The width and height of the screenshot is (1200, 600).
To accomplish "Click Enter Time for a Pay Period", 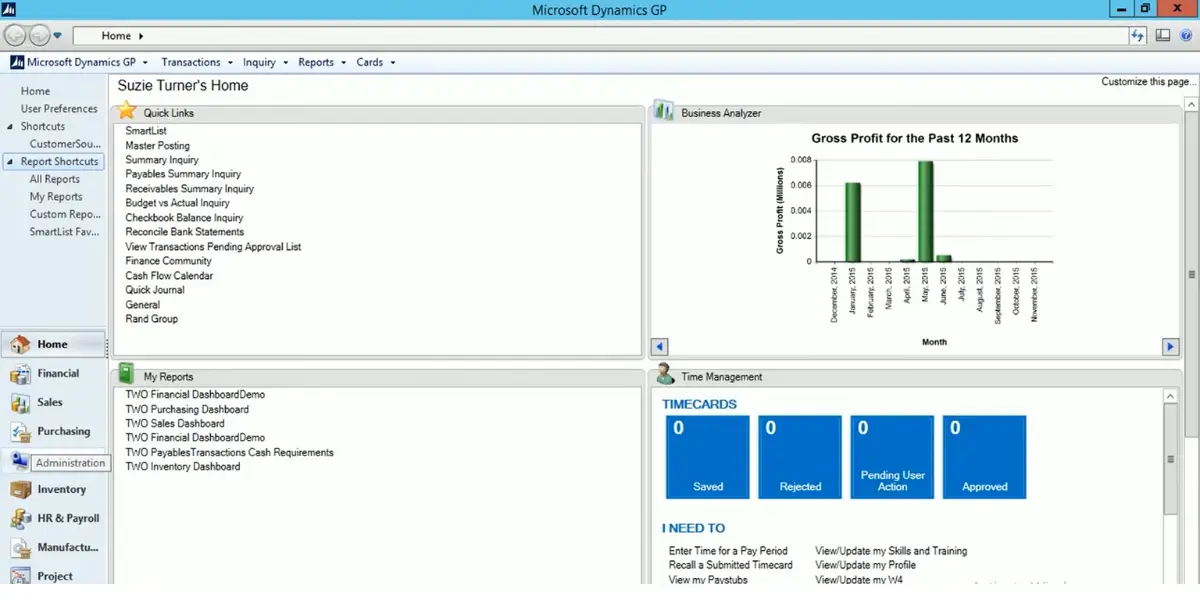I will pos(728,551).
